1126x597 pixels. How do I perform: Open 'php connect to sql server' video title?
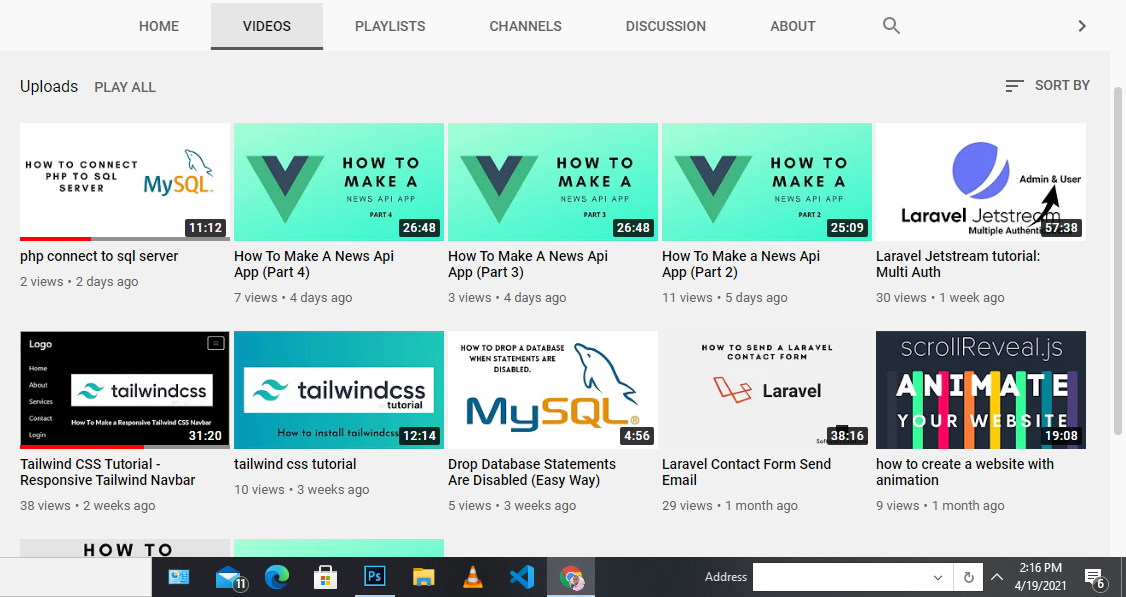point(99,256)
